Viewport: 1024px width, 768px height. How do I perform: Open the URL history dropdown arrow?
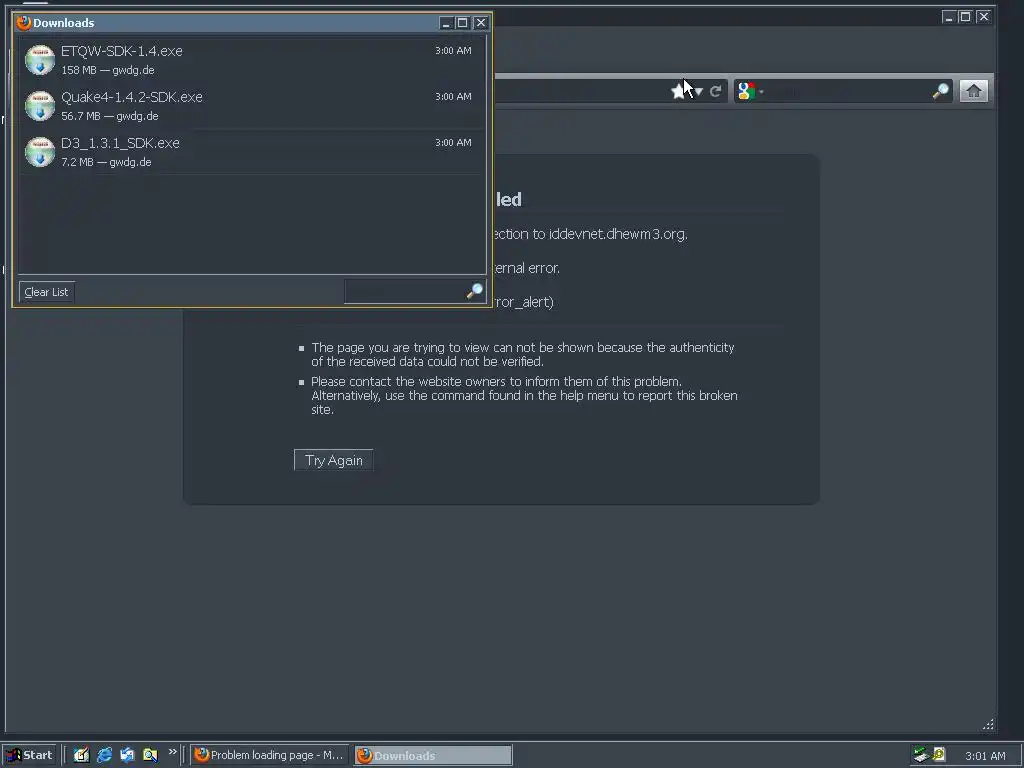click(x=699, y=92)
